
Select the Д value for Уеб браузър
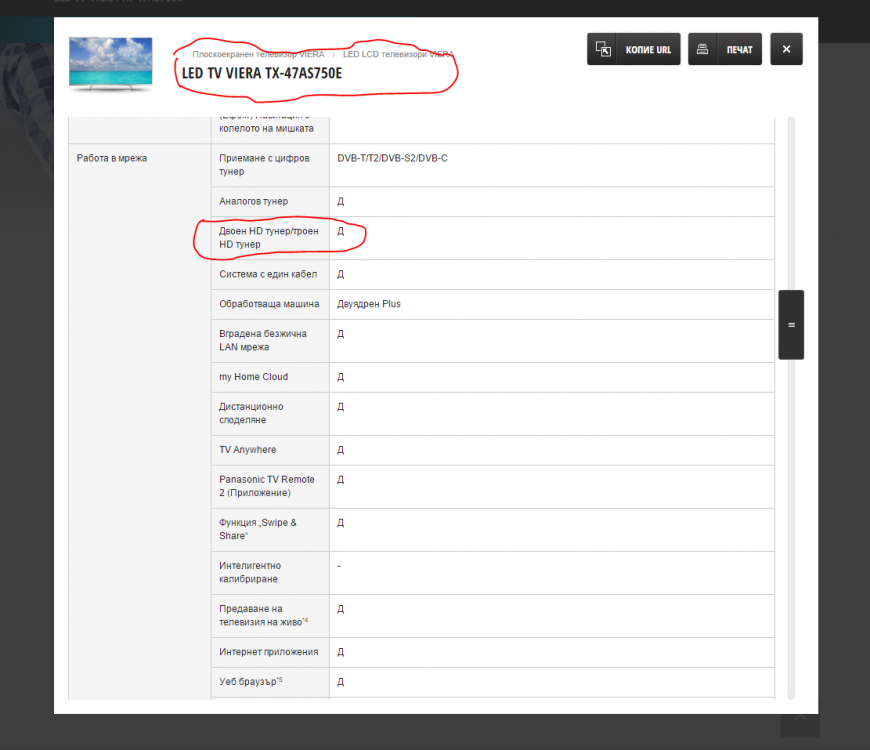(341, 682)
